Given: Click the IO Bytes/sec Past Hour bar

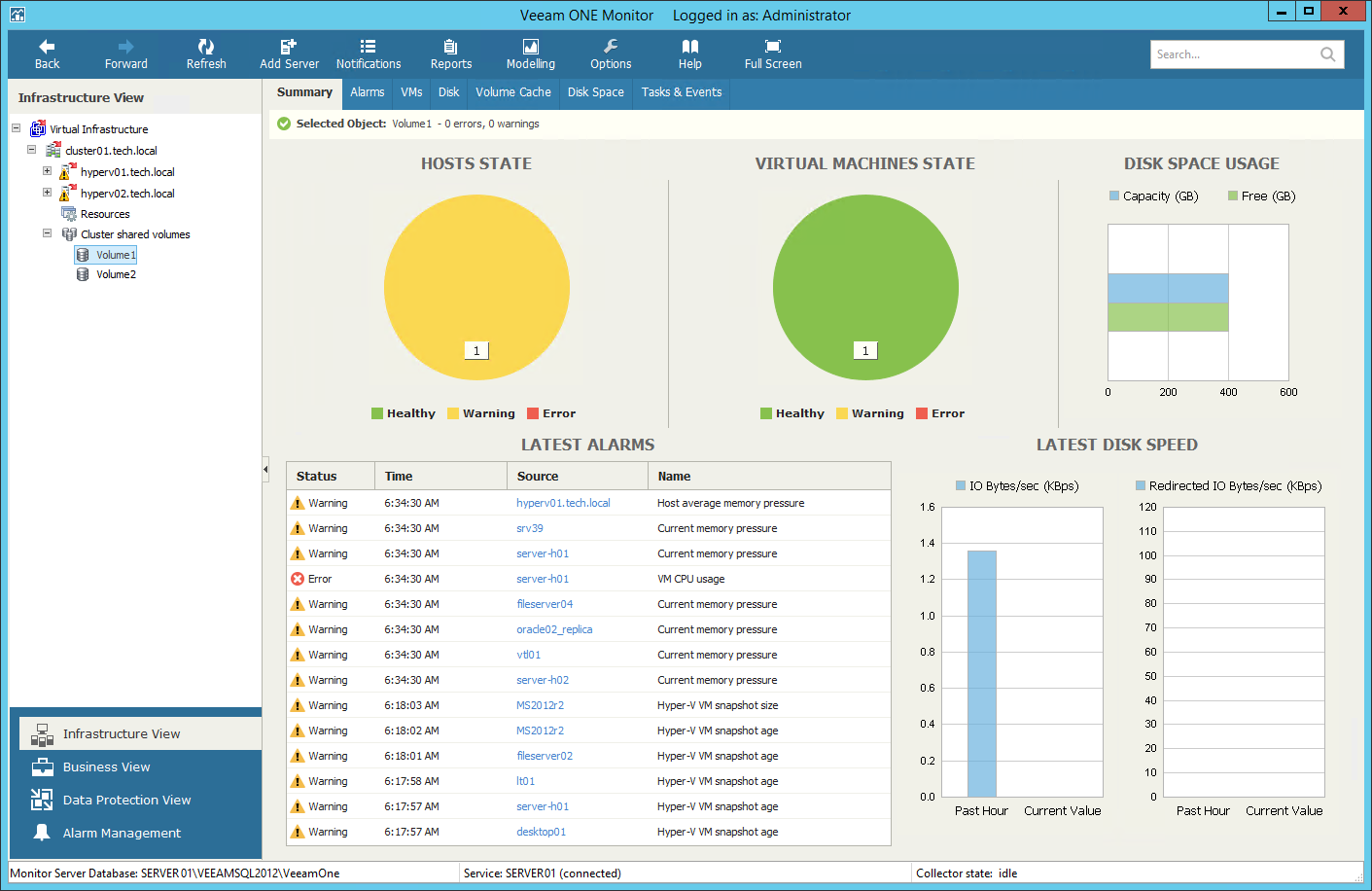Looking at the screenshot, I should click(x=982, y=674).
